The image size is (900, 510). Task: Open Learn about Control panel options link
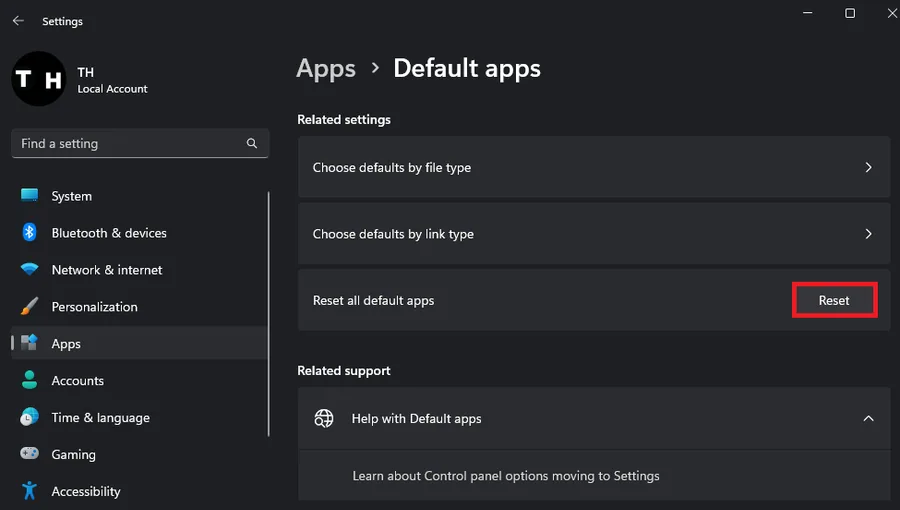click(506, 476)
